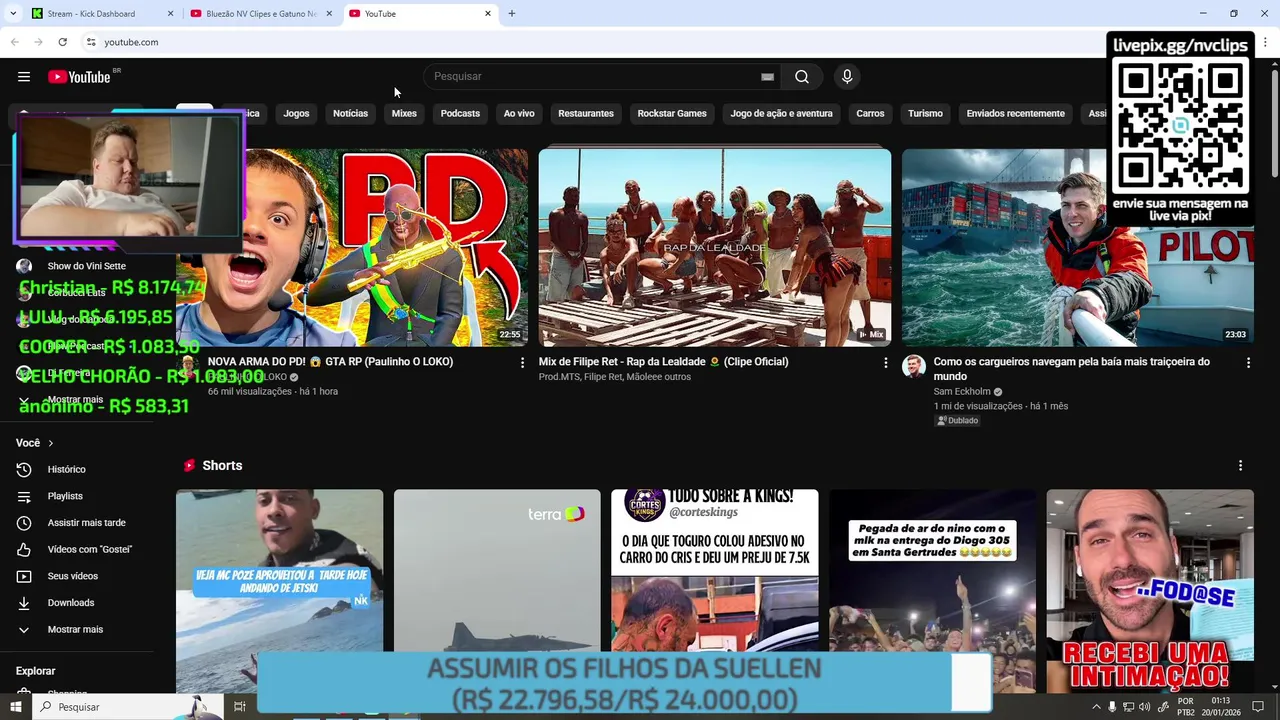This screenshot has width=1280, height=720.
Task: Open options menu for cargueiros video
Action: click(1248, 363)
